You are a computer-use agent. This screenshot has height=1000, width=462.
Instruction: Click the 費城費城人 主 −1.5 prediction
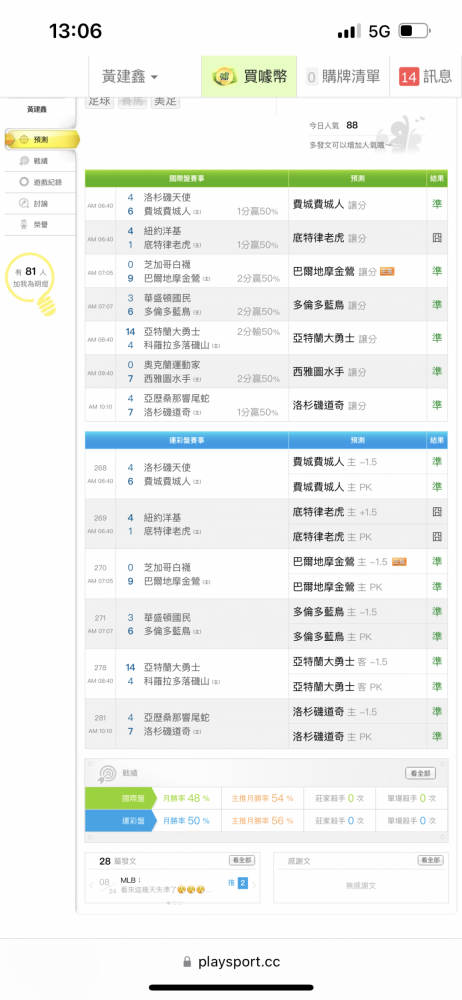coord(335,461)
